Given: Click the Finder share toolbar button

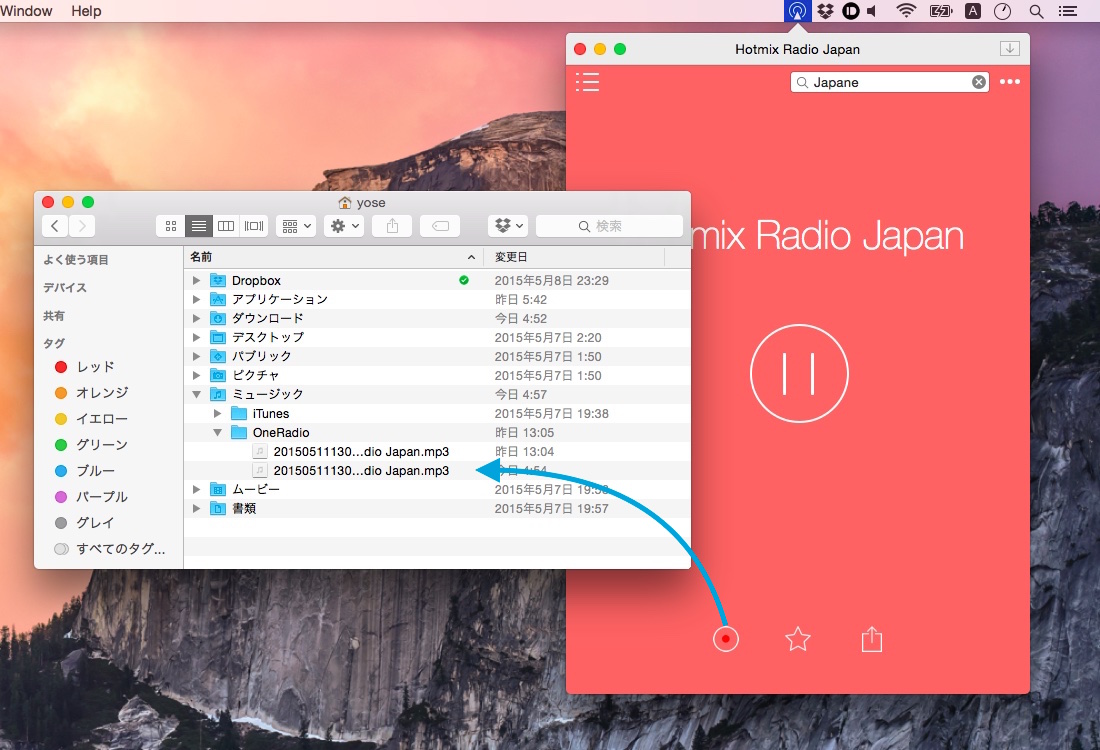Looking at the screenshot, I should (x=392, y=226).
